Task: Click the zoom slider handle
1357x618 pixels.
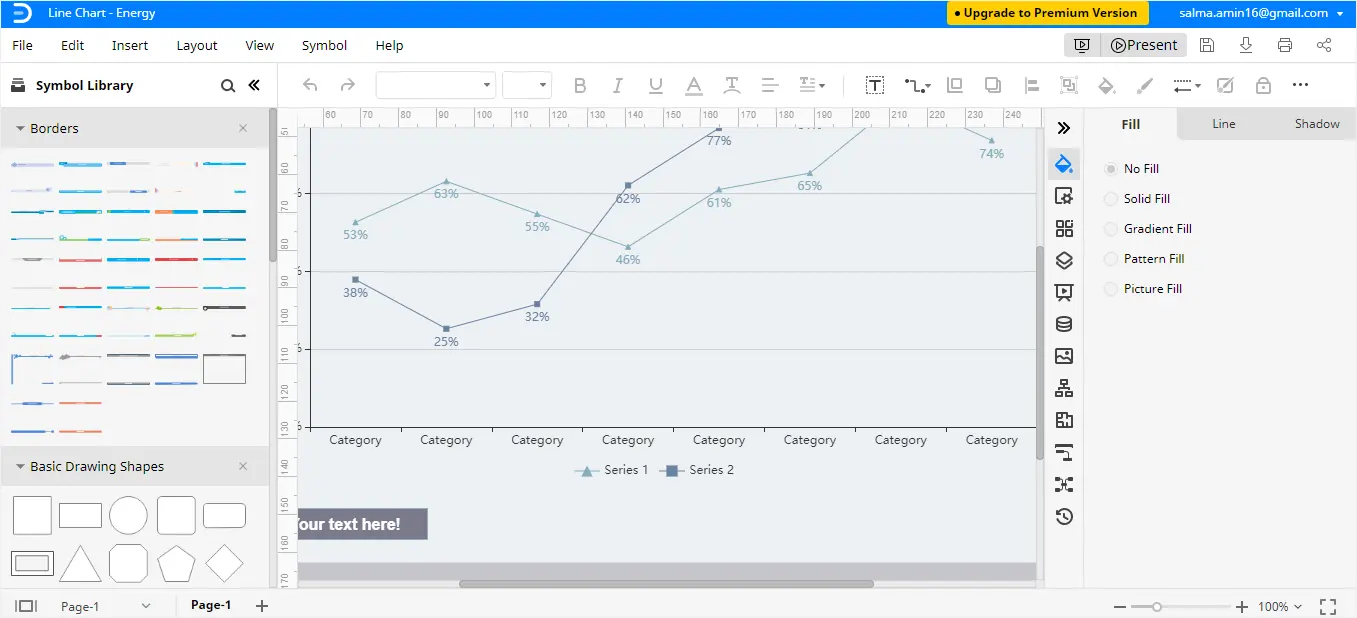Action: pos(1157,606)
